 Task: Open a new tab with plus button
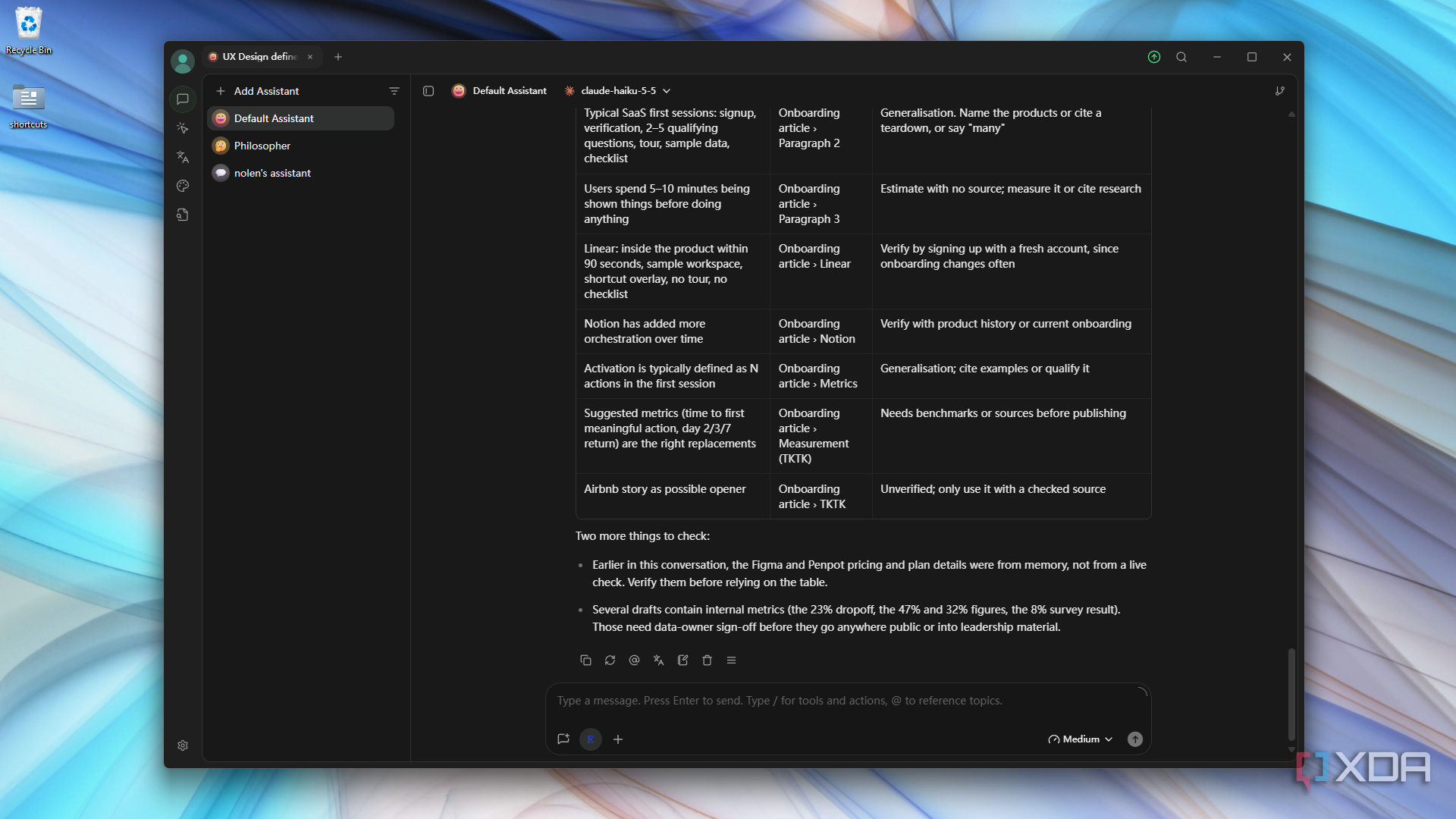338,57
